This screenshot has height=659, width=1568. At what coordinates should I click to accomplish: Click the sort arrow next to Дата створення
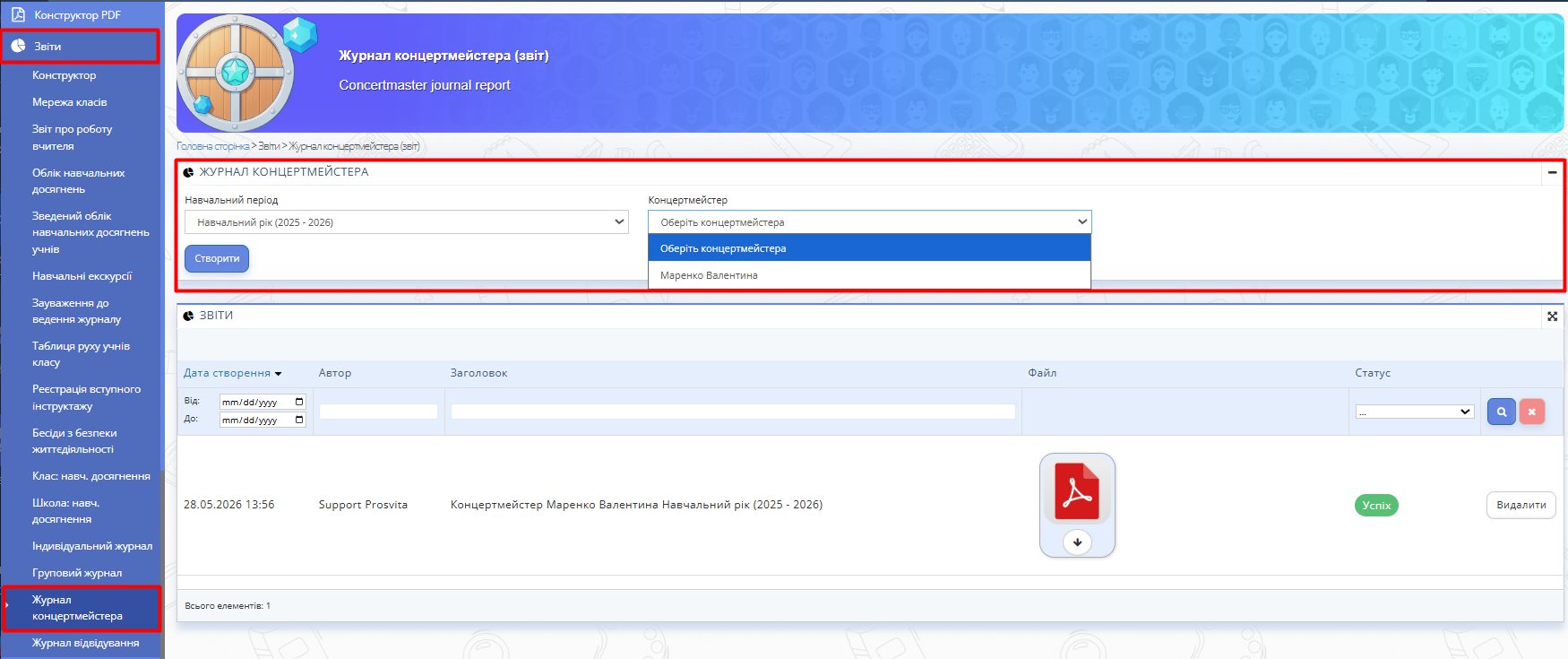[279, 374]
